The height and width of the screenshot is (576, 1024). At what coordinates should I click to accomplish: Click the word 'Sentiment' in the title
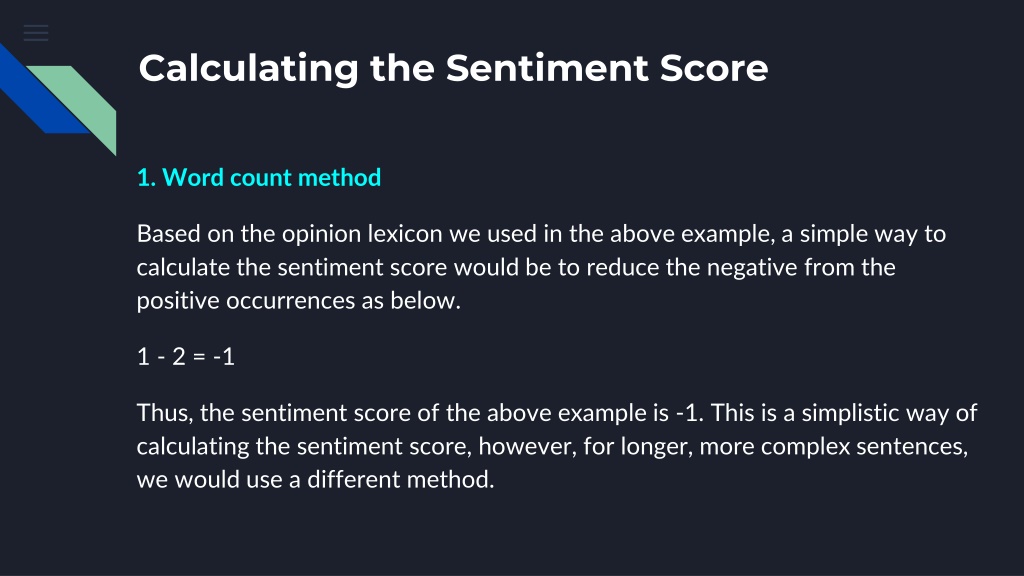pyautogui.click(x=547, y=68)
